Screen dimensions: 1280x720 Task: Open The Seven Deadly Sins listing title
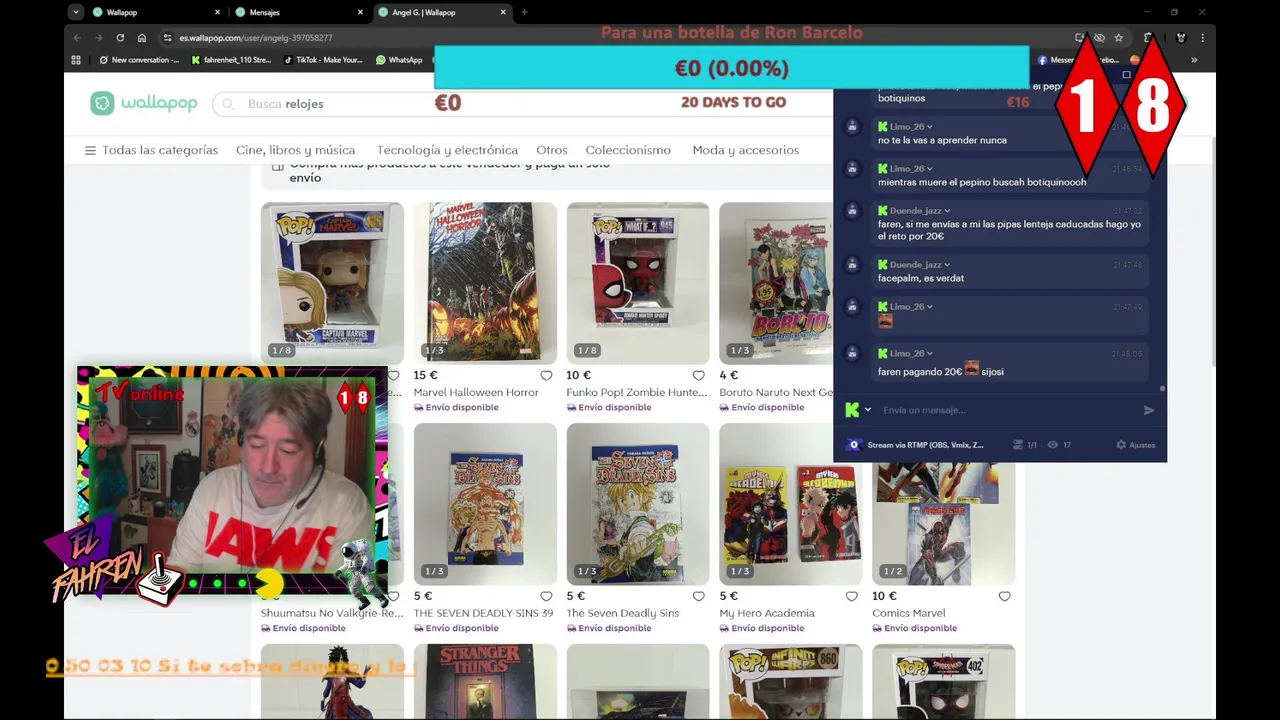[x=622, y=613]
